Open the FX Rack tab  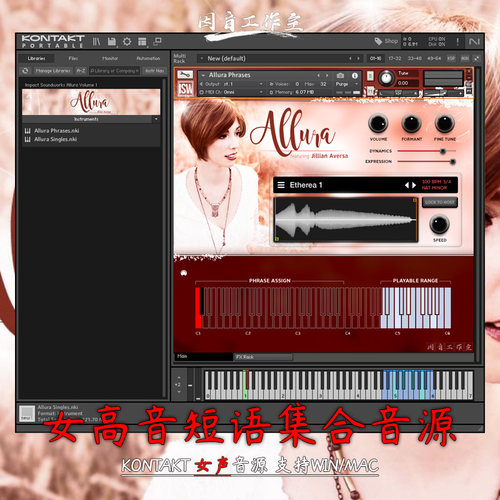[x=263, y=357]
